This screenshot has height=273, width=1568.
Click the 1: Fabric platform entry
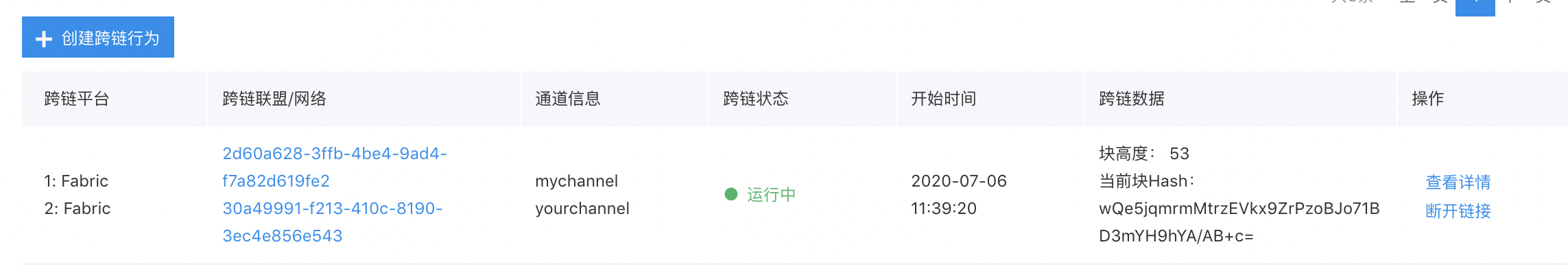click(76, 181)
